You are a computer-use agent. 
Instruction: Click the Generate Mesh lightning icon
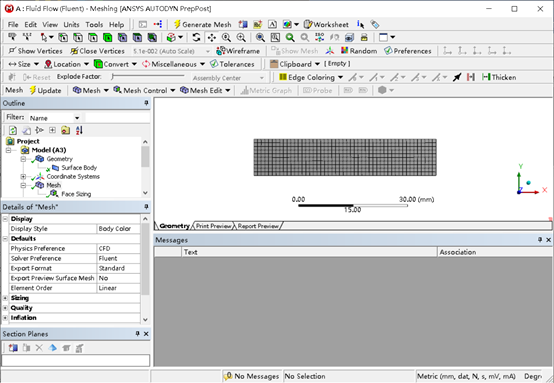click(177, 24)
